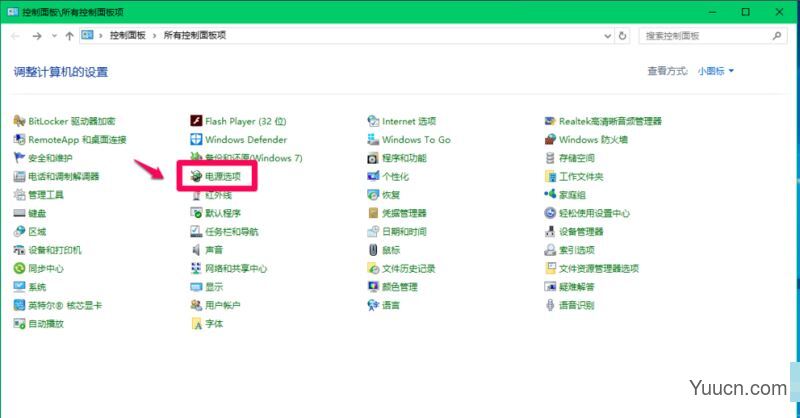
Task: Open 任务栏和导航 icon
Action: point(196,231)
